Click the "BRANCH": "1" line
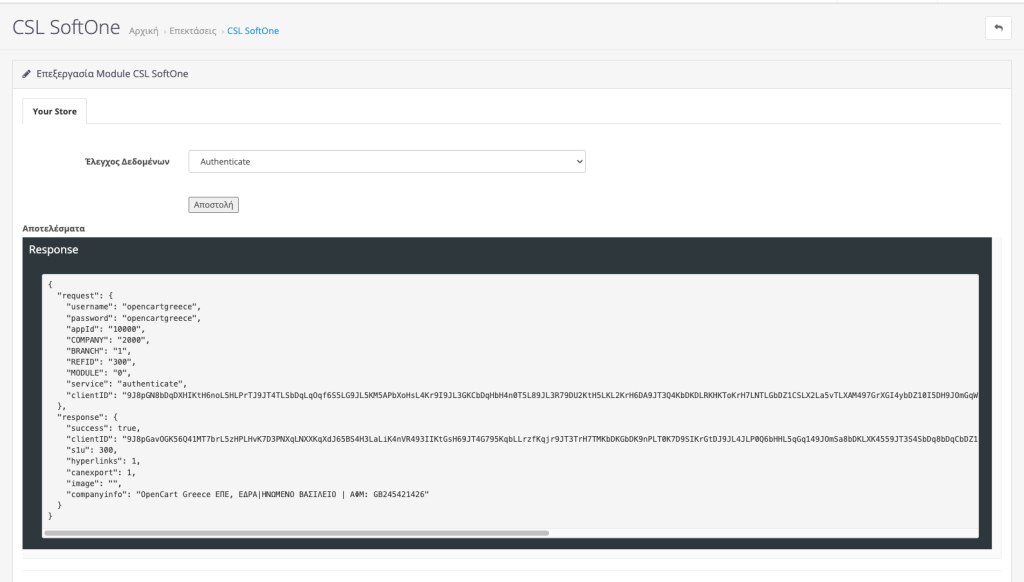Screen dimensions: 1024x582 (x=98, y=351)
